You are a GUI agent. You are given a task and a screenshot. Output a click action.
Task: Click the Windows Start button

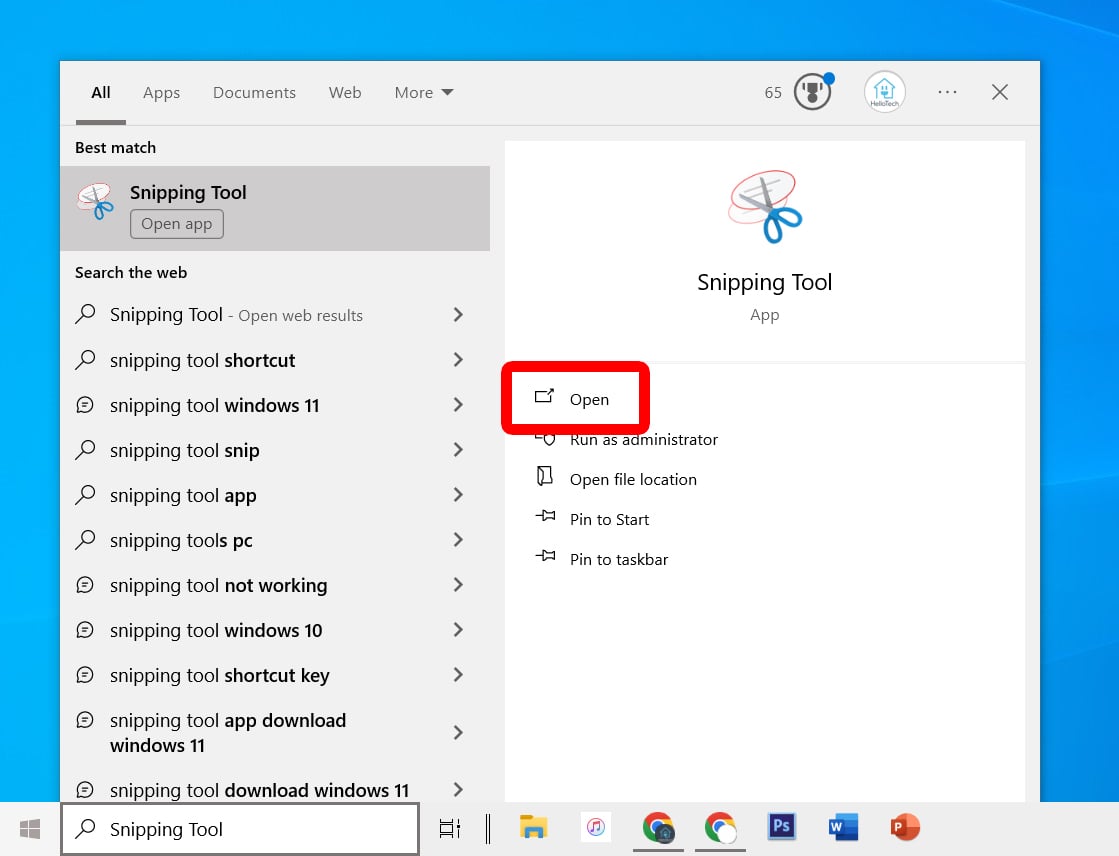(28, 828)
